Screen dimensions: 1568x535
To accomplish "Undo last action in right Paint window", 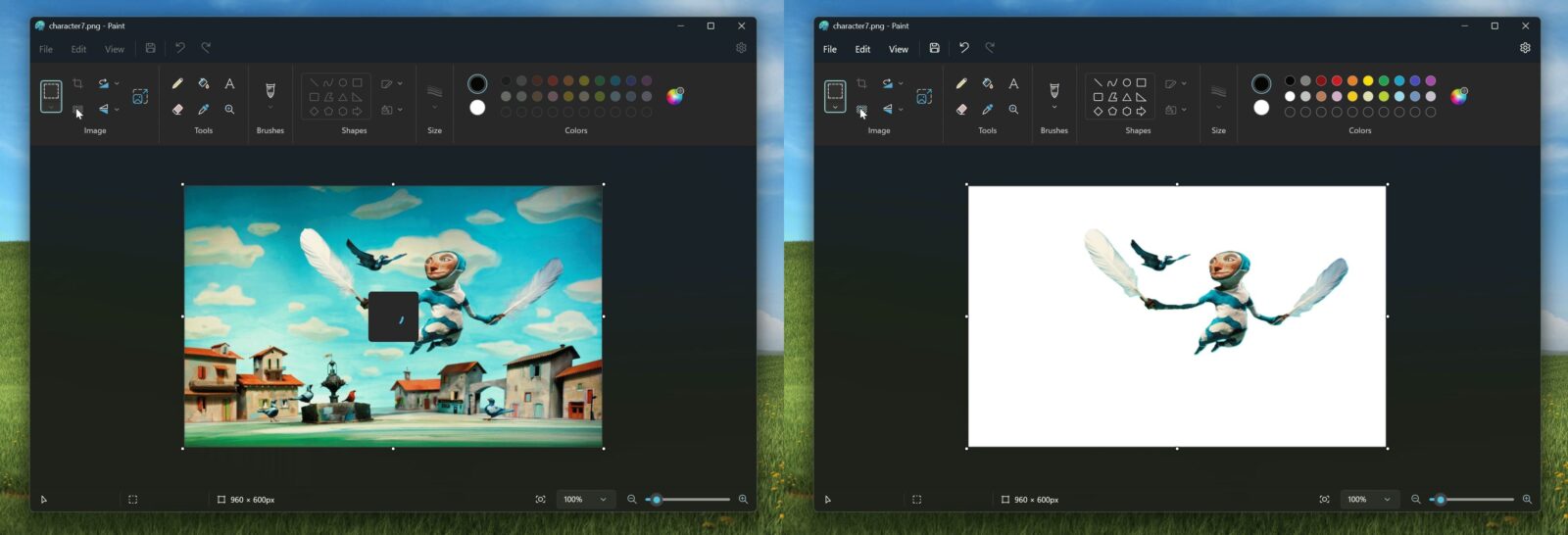I will point(964,48).
